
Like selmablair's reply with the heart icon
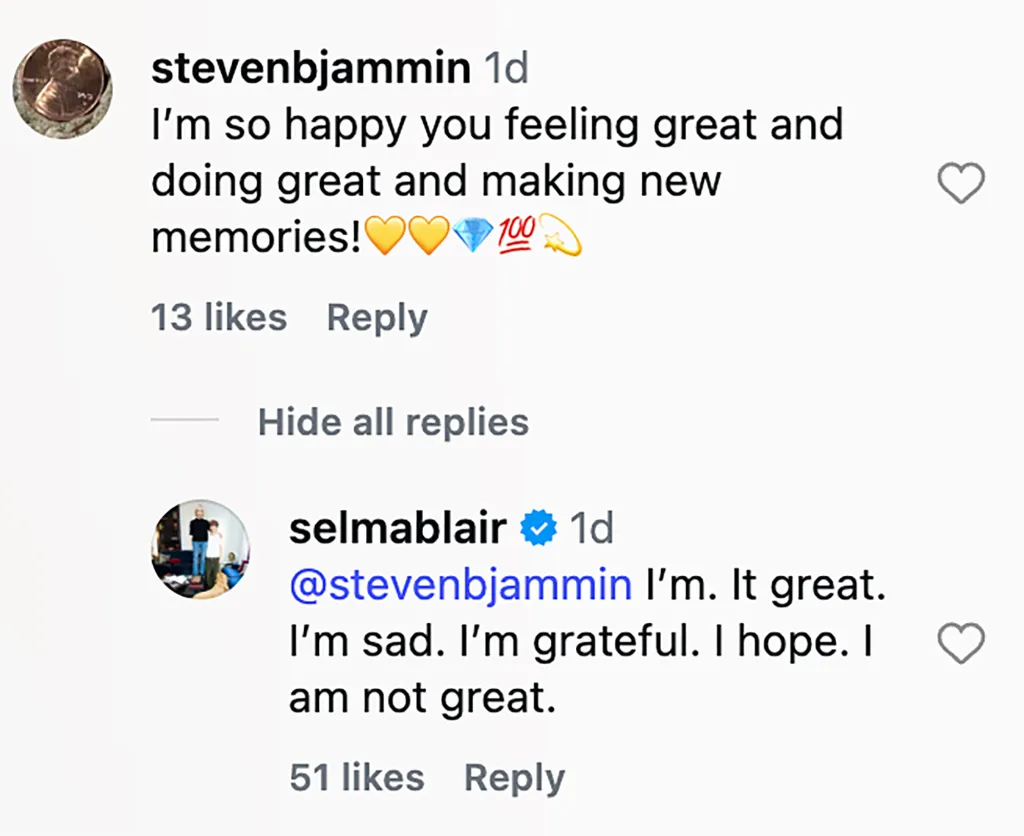pos(961,643)
